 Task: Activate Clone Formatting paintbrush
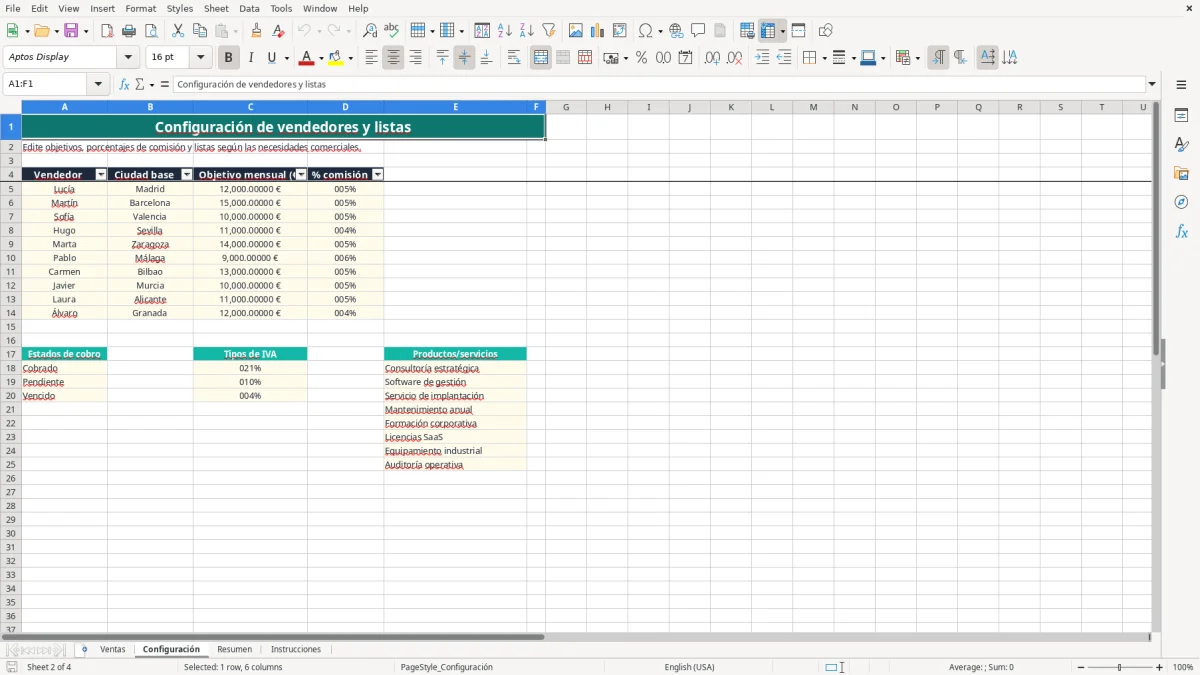click(257, 31)
